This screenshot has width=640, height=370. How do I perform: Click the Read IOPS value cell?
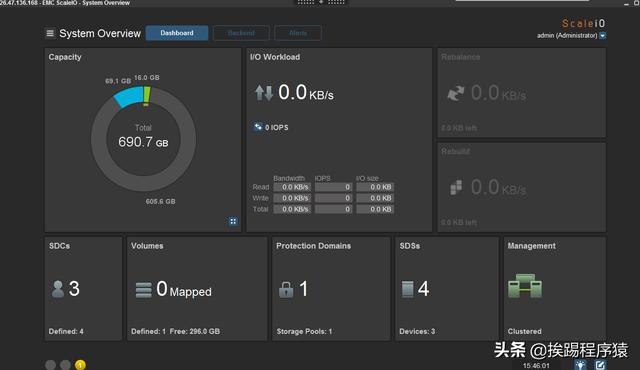pos(333,187)
